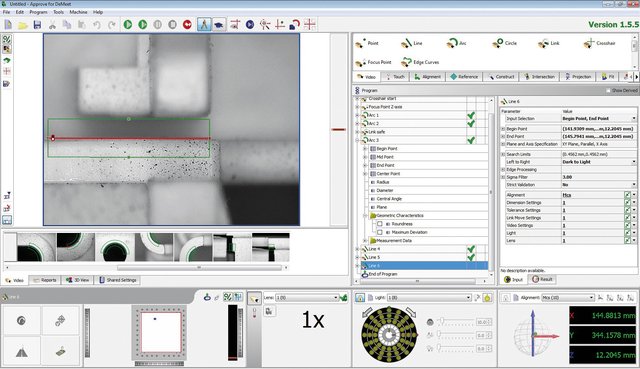Click the Cut scissors icon
This screenshot has width=640, height=369.
pyautogui.click(x=52, y=25)
